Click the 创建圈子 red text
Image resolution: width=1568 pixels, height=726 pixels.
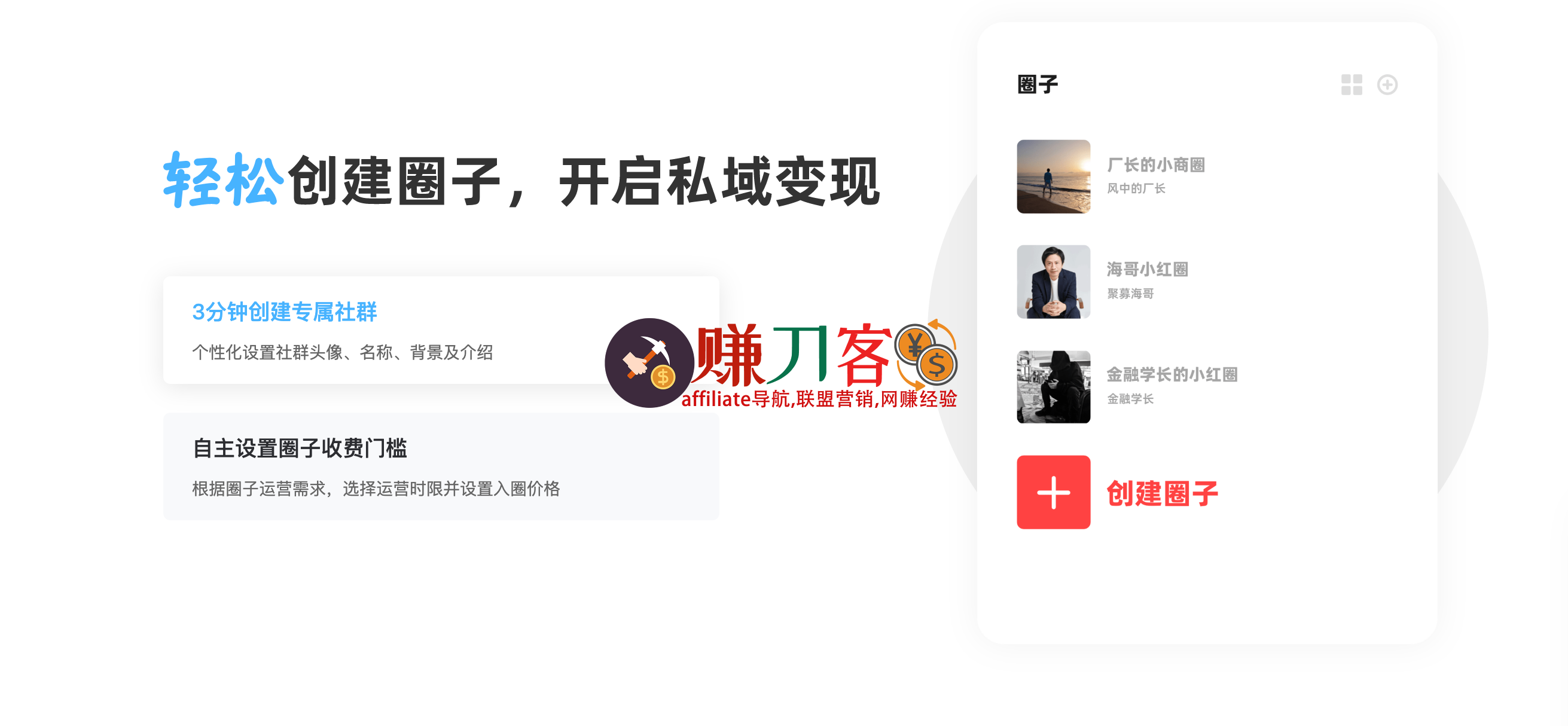pyautogui.click(x=1162, y=493)
